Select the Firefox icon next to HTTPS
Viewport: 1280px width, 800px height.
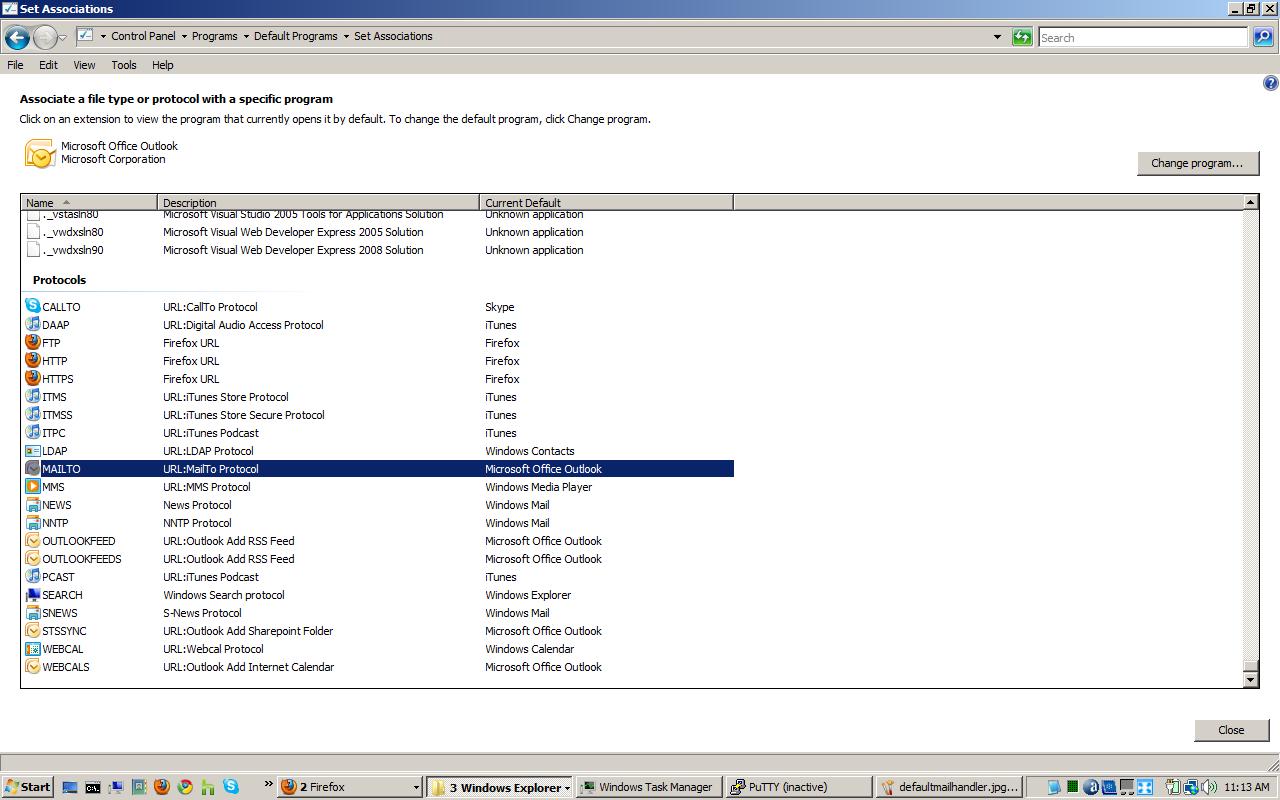pos(33,378)
